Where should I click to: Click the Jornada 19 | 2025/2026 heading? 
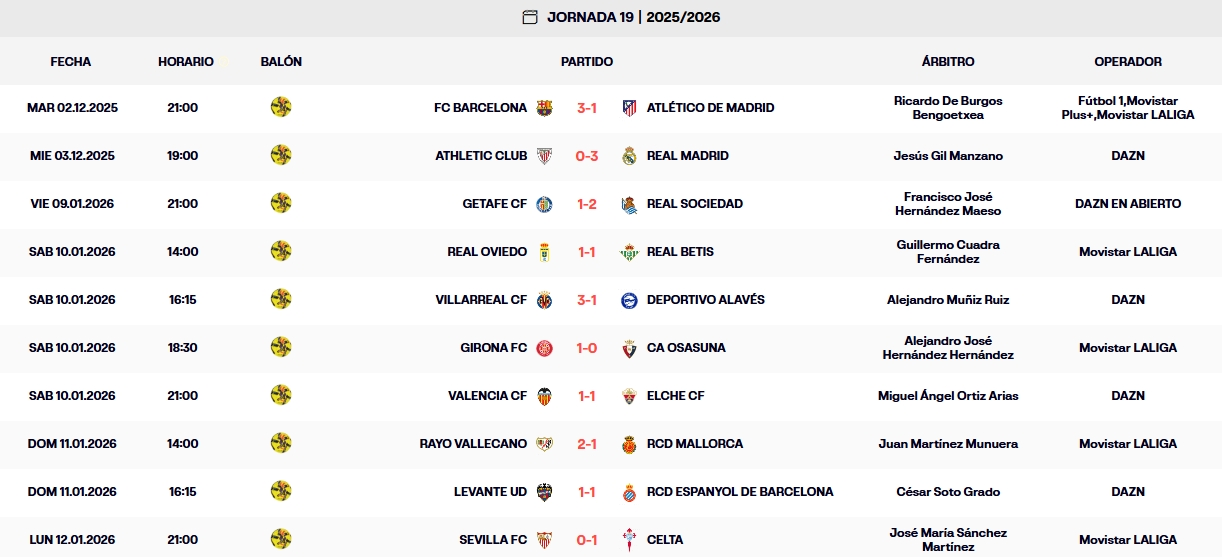633,17
